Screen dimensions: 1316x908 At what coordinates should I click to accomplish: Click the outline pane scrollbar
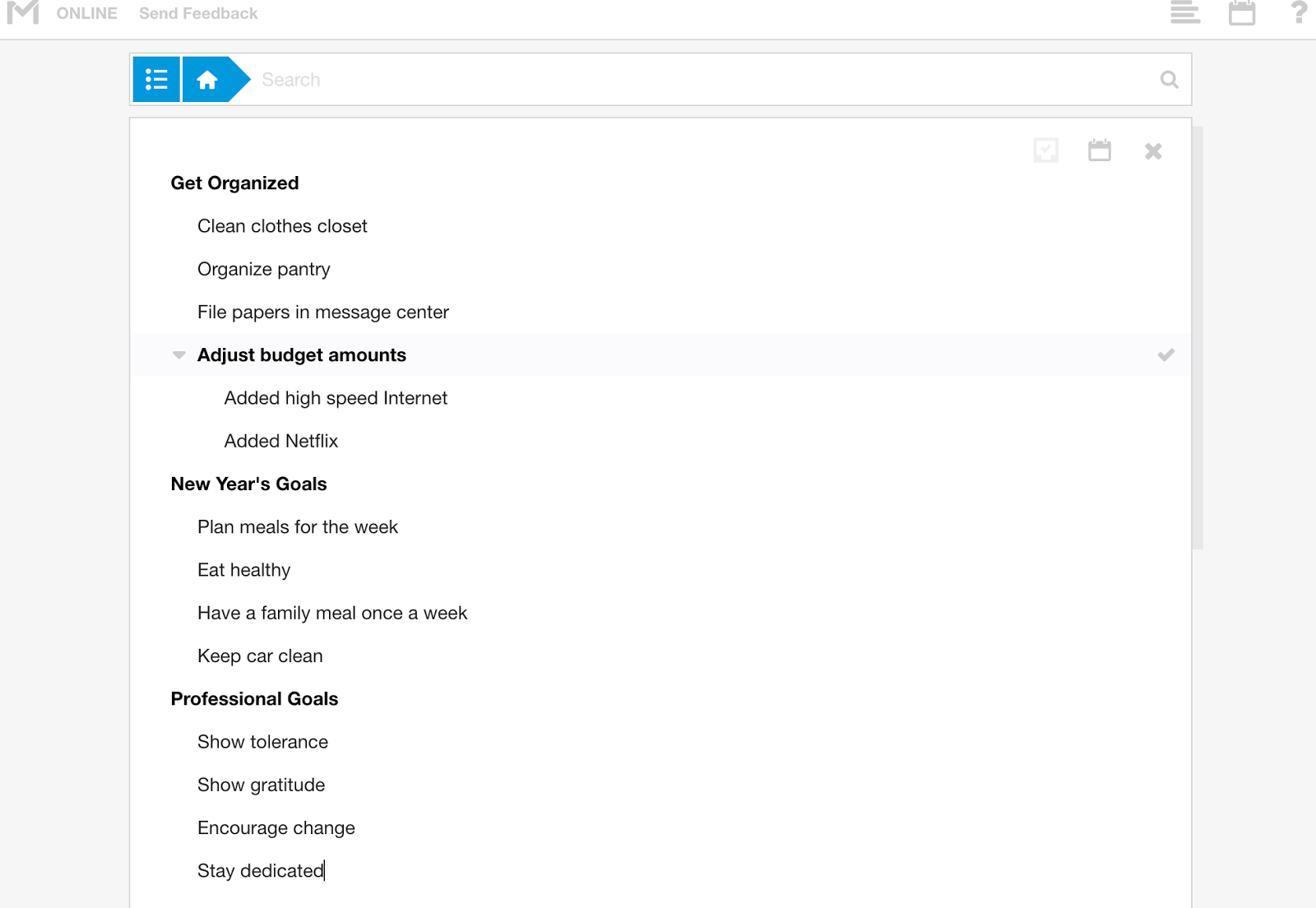(1198, 337)
